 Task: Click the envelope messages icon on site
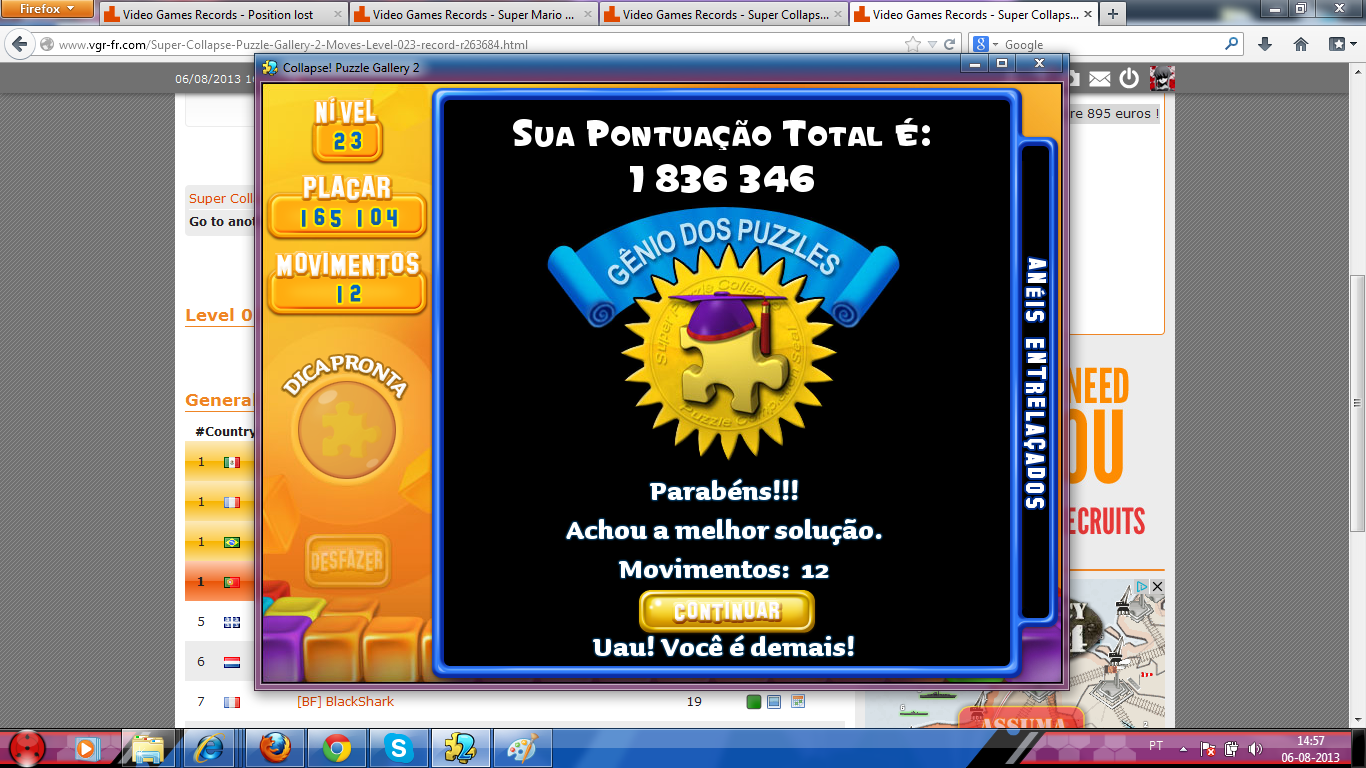tap(1099, 79)
